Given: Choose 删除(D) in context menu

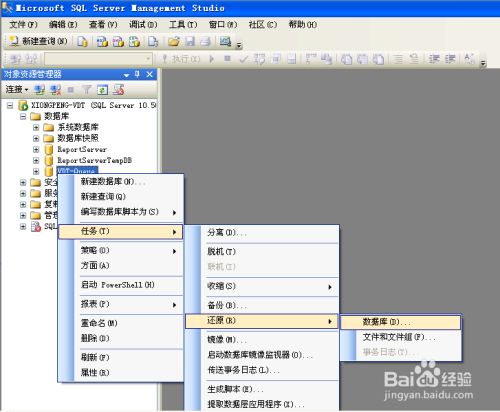Looking at the screenshot, I should tap(121, 338).
